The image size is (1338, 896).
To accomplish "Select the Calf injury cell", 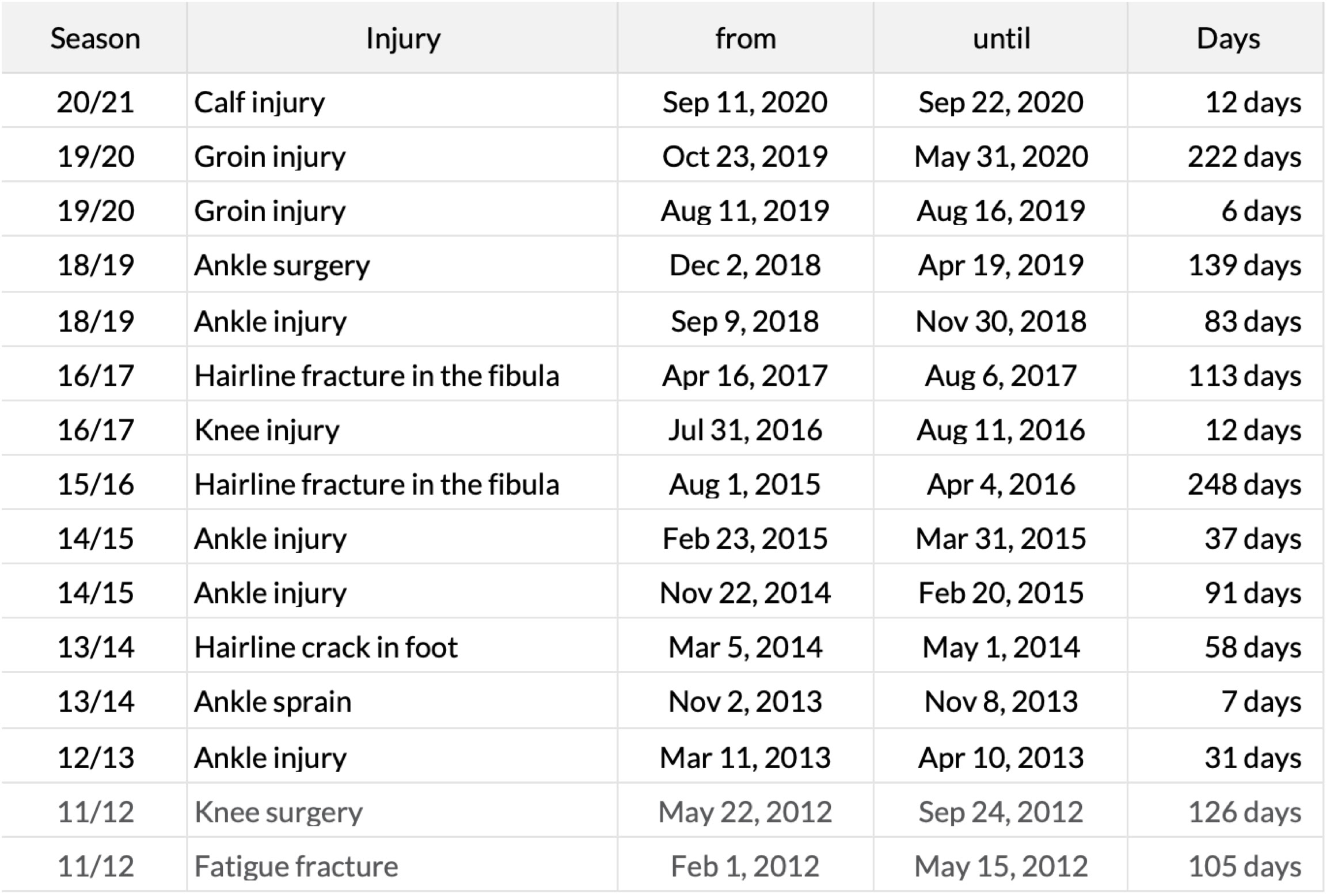I will tap(260, 102).
